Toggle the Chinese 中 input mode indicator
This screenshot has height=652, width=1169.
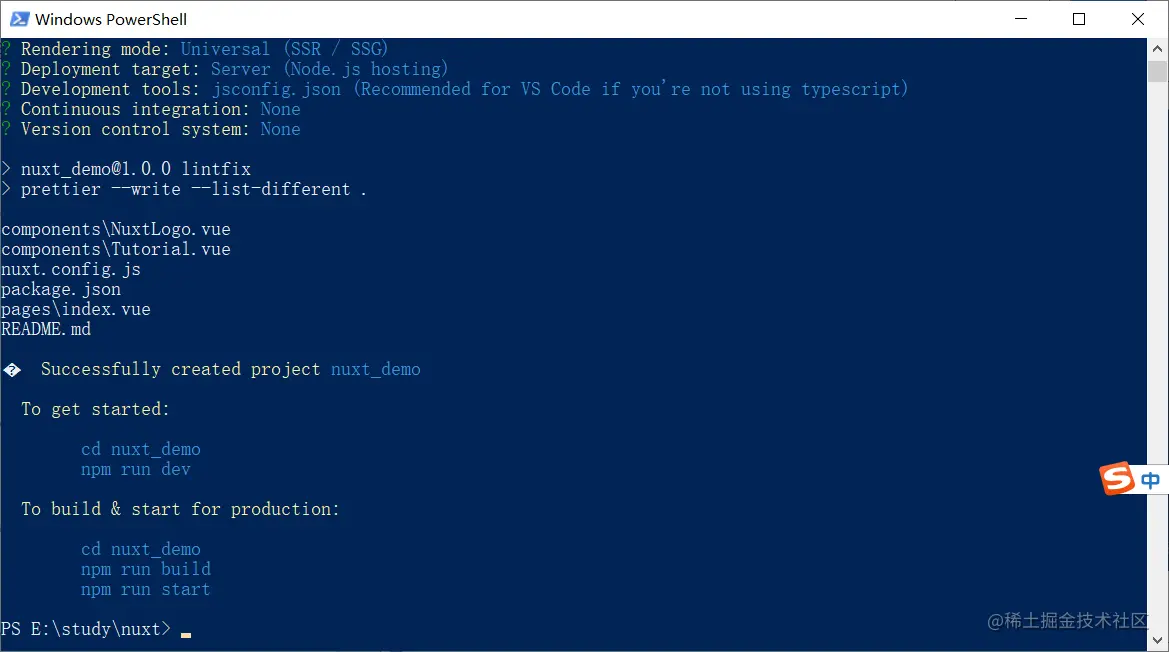pos(1151,480)
